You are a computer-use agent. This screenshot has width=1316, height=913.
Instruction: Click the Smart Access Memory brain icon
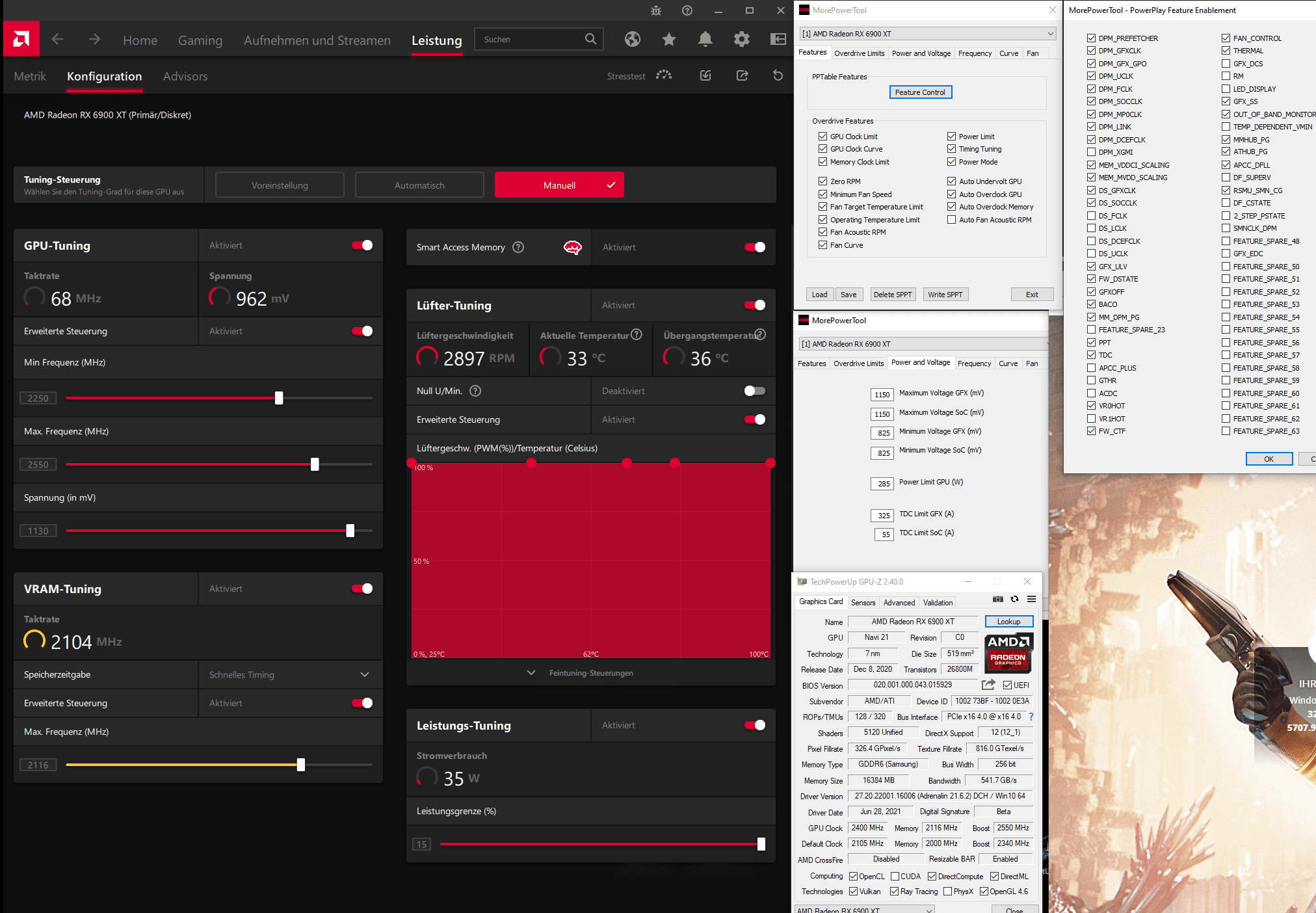573,247
